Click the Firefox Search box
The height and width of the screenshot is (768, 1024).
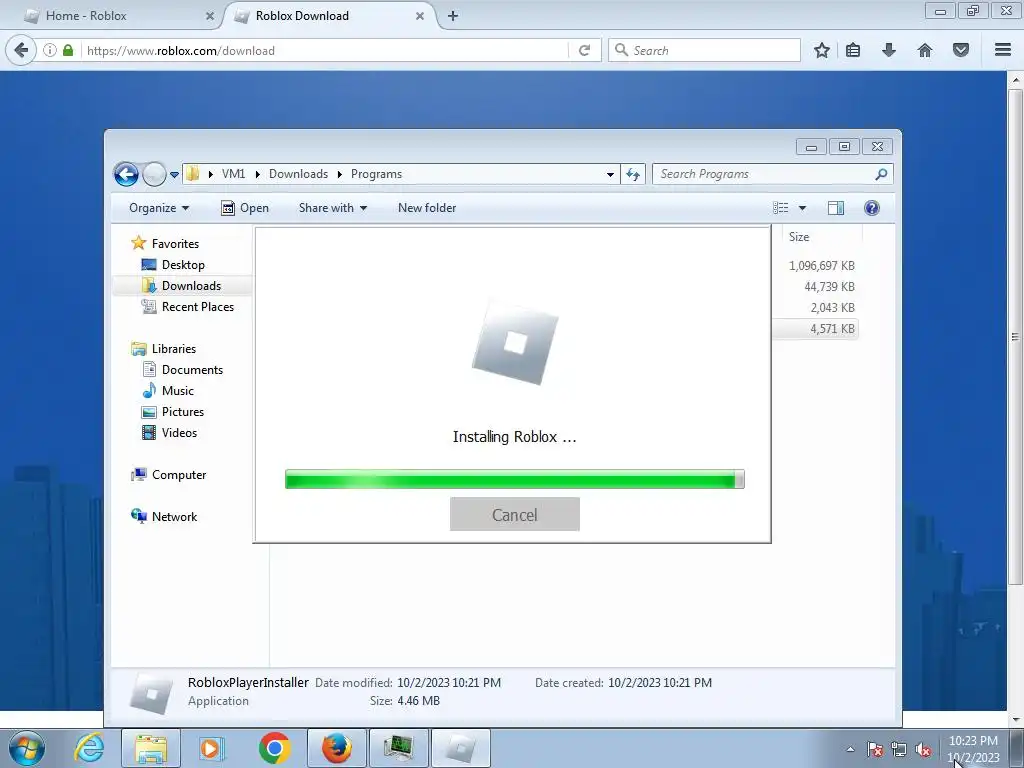(x=704, y=50)
